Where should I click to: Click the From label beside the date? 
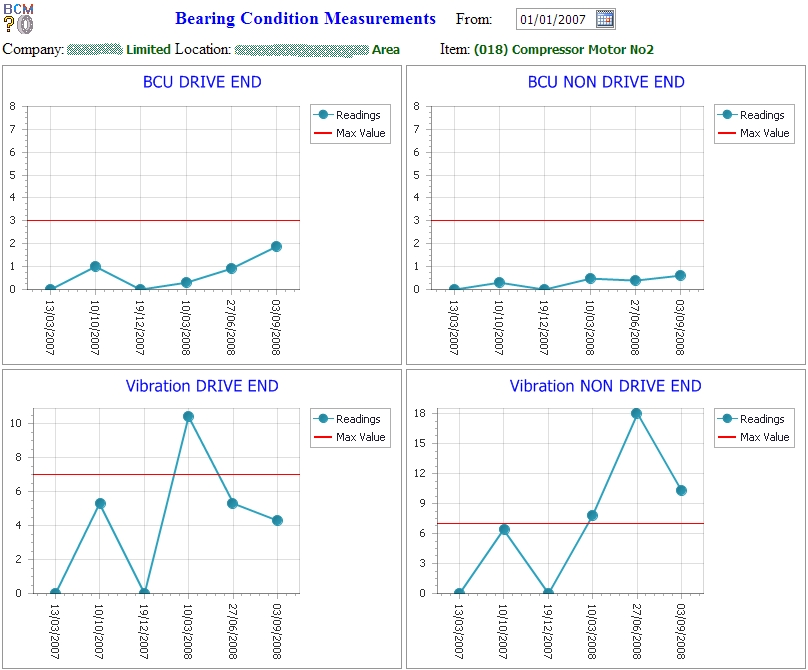pyautogui.click(x=474, y=20)
